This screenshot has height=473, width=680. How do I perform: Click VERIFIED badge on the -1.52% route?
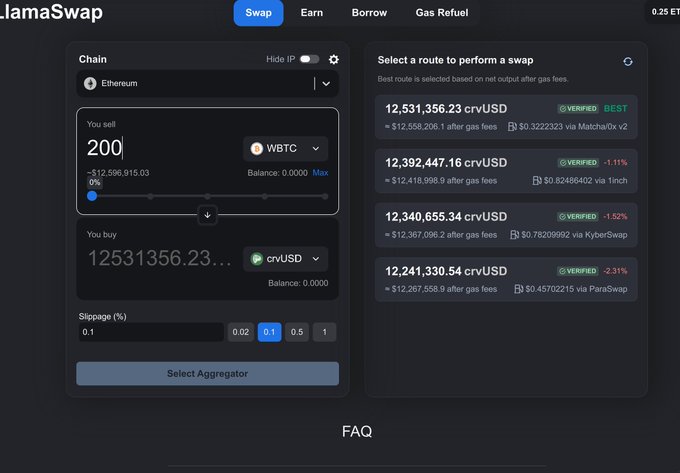578,216
